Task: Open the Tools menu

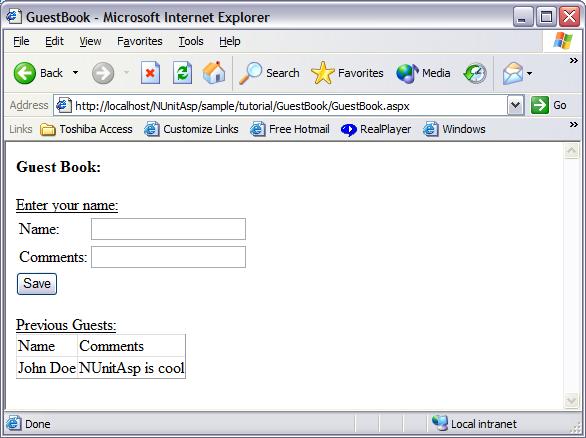Action: click(x=191, y=41)
